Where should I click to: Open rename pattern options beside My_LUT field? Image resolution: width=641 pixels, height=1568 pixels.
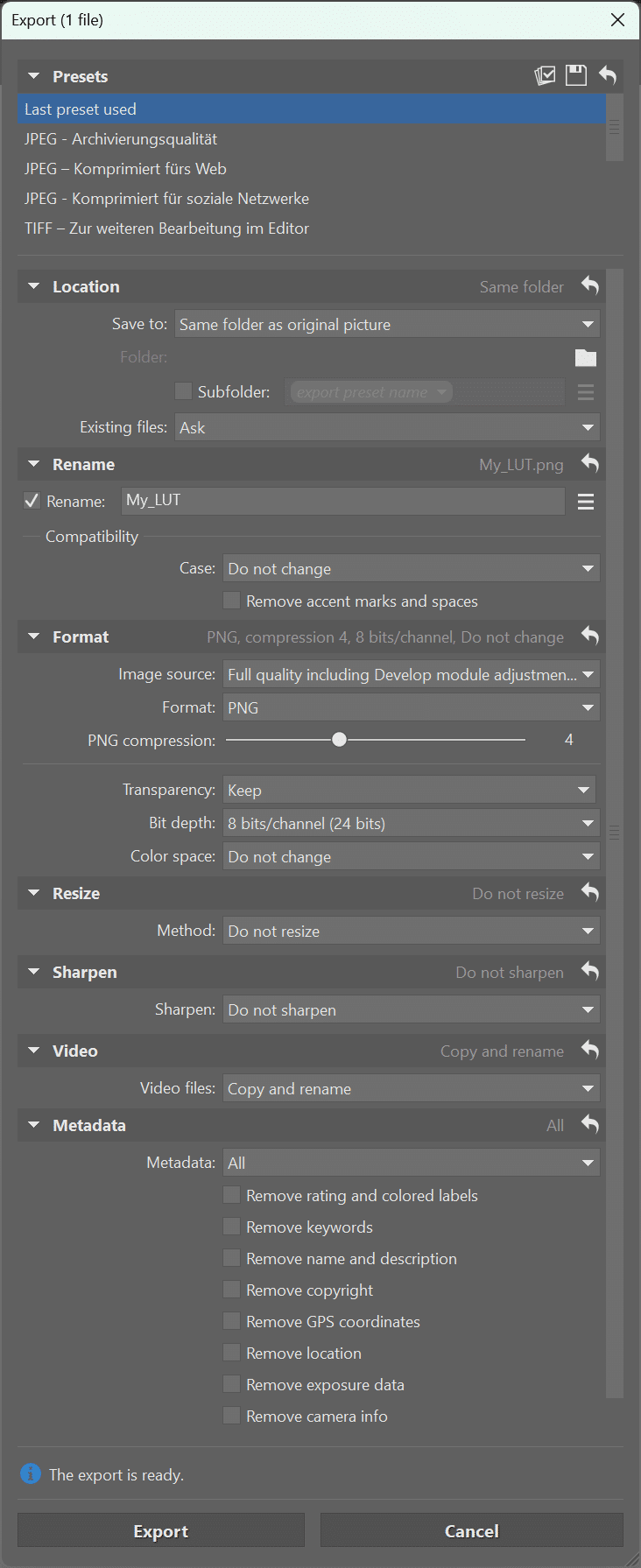coord(585,501)
